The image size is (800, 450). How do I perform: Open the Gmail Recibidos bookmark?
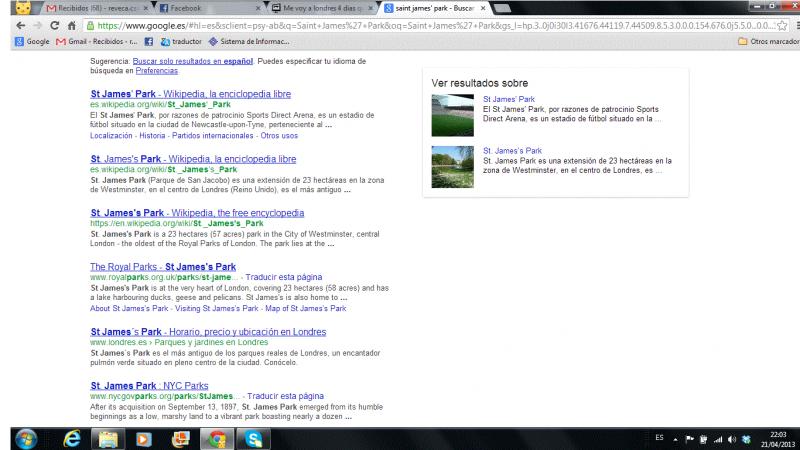tap(96, 41)
